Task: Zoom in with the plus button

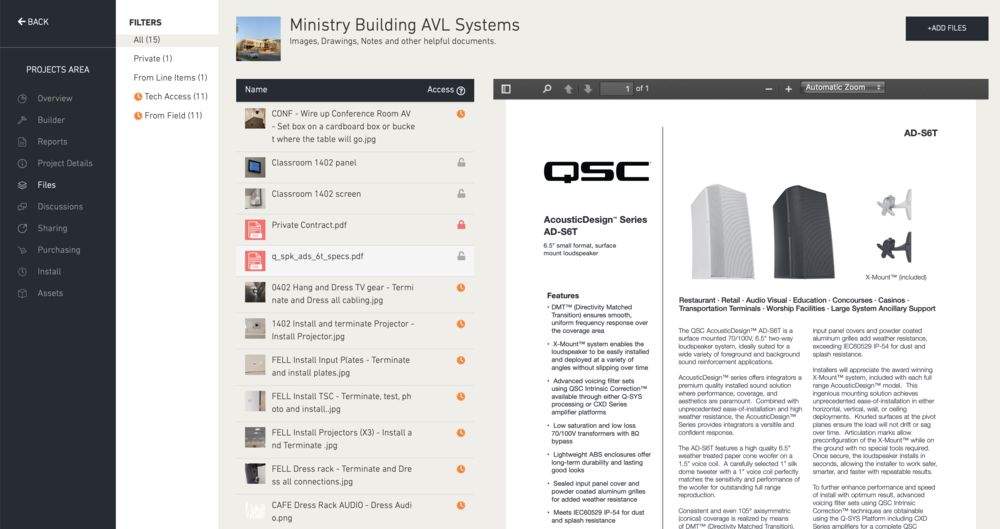Action: tap(788, 89)
